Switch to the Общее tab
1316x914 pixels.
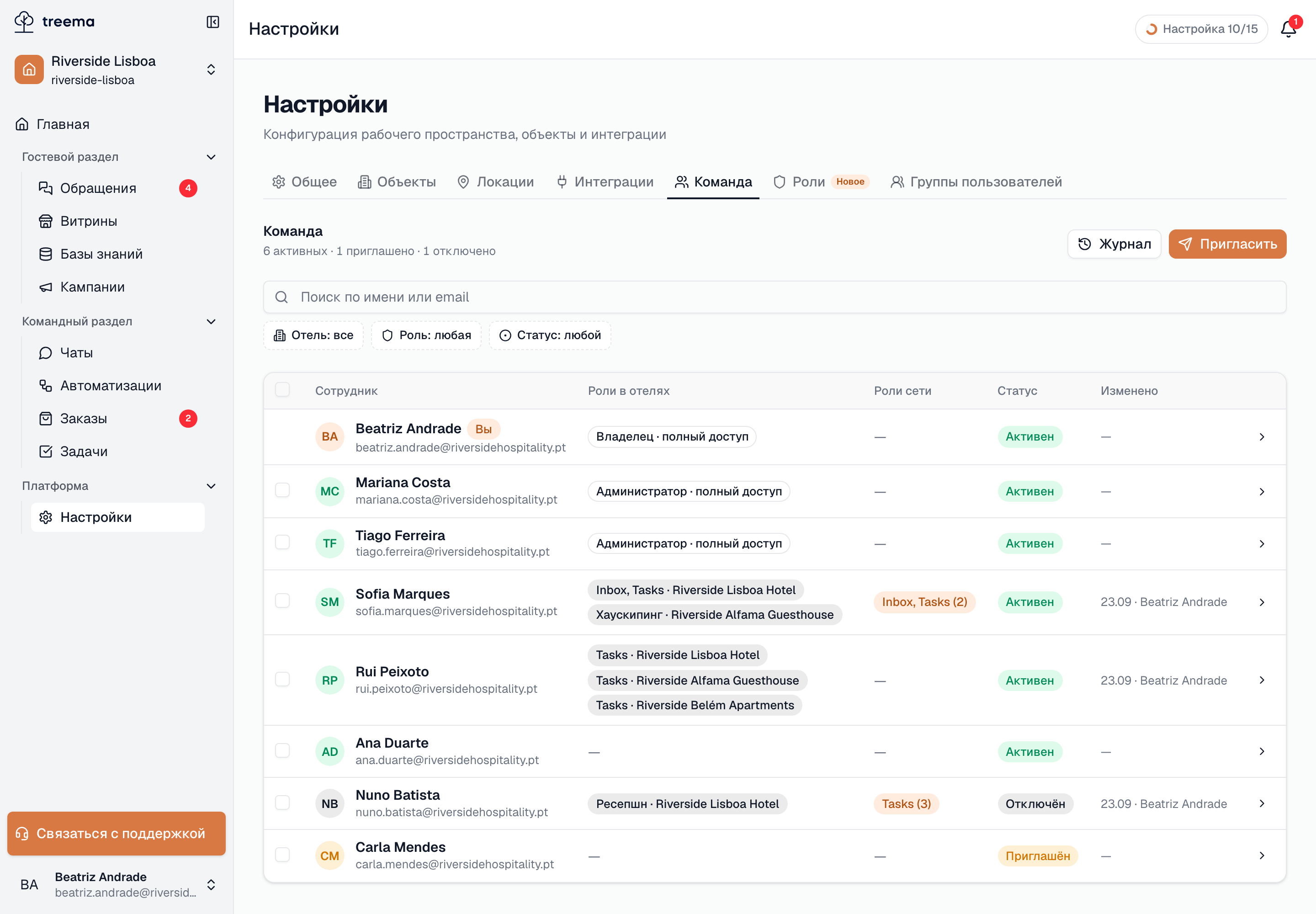(x=305, y=182)
